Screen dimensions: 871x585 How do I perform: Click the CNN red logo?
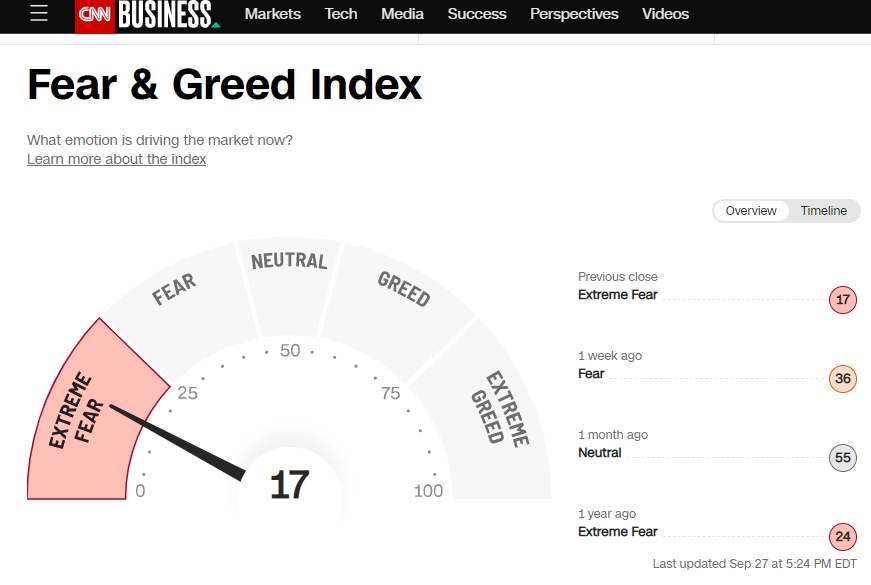(x=95, y=14)
